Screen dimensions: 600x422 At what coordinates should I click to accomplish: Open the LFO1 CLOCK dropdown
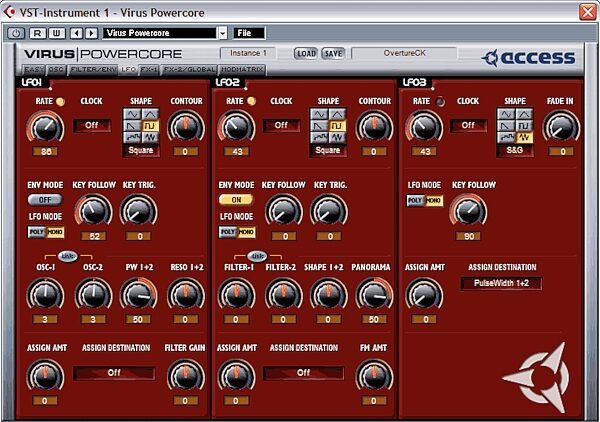click(92, 125)
